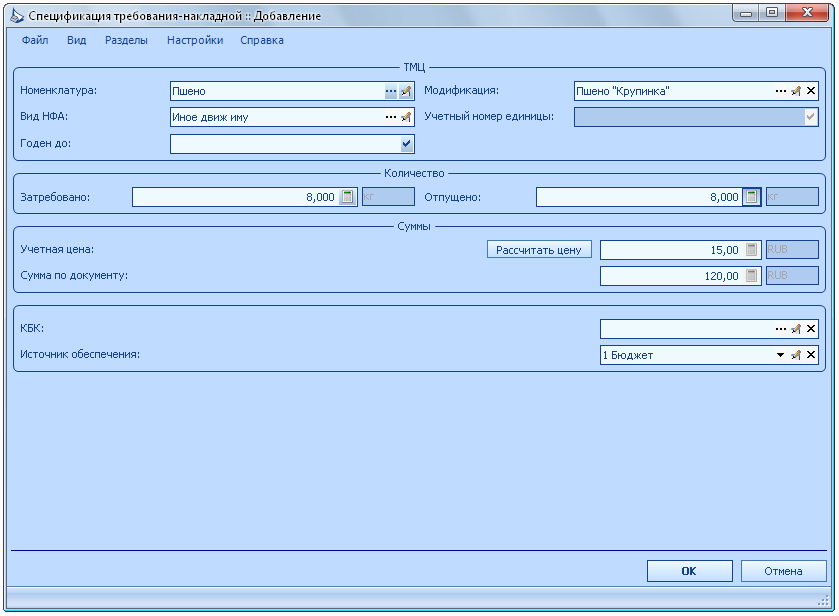
Task: Open the Вид НФА lookup ellipsis button
Action: tap(391, 117)
